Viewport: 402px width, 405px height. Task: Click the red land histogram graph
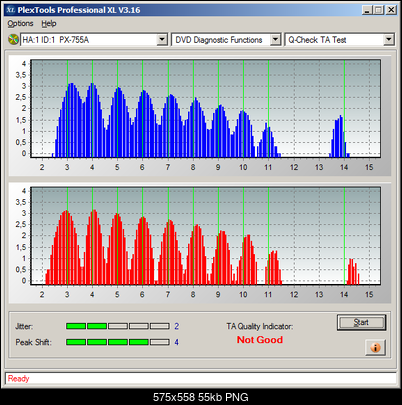pyautogui.click(x=205, y=236)
